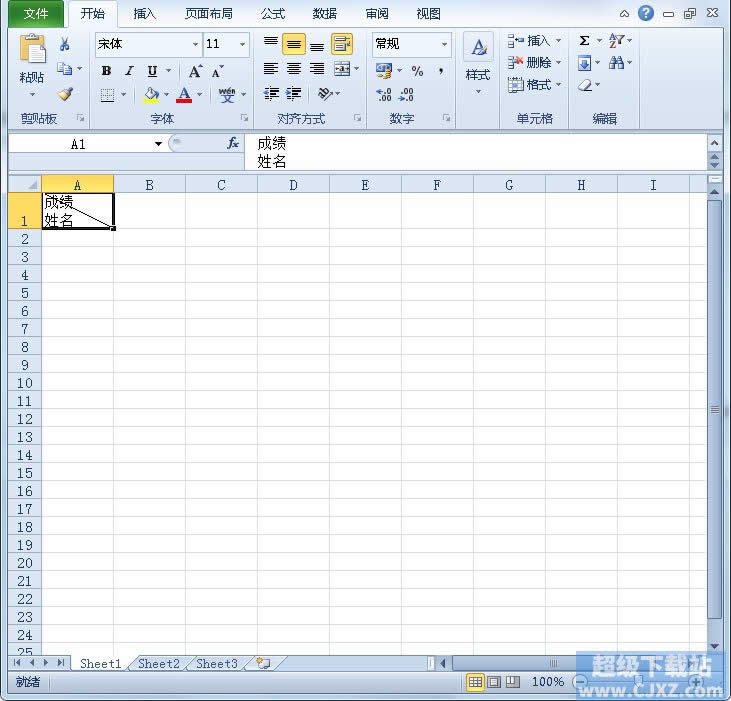Open the font size 11 dropdown
Image resolution: width=731 pixels, height=701 pixels.
pos(242,45)
